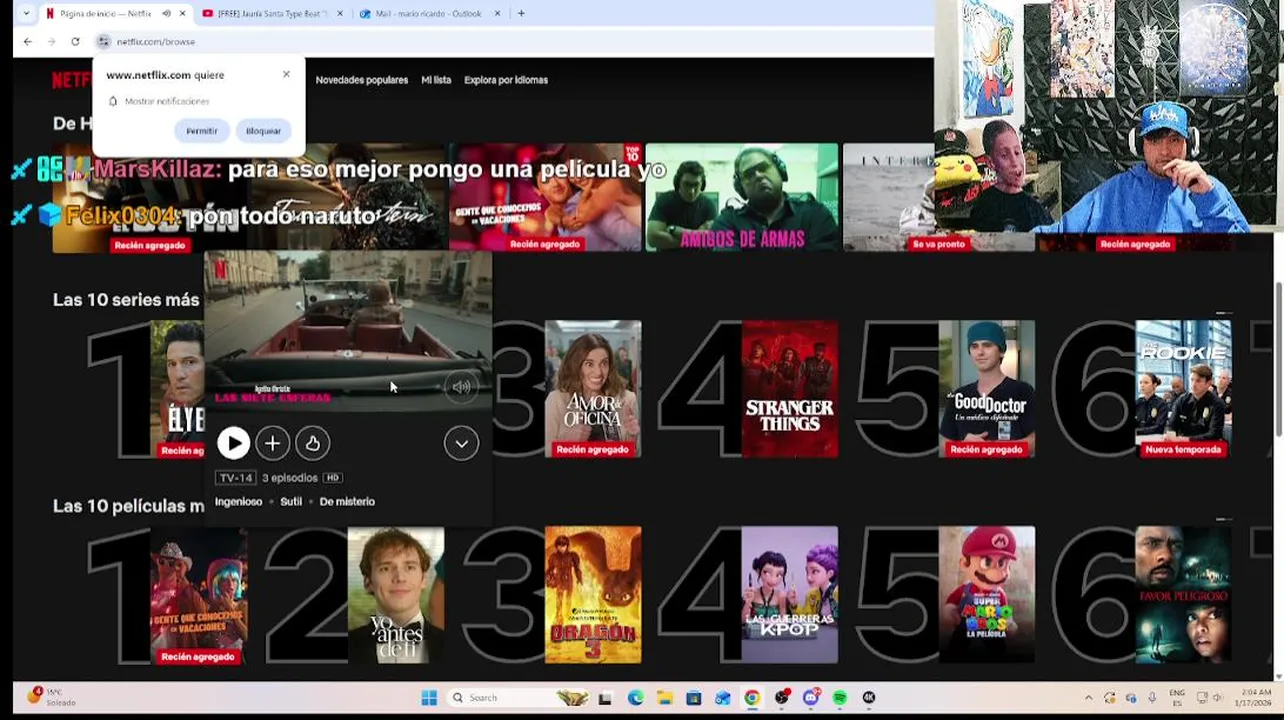This screenshot has width=1284, height=720.
Task: Open Explora por idiomas menu item
Action: pyautogui.click(x=506, y=80)
